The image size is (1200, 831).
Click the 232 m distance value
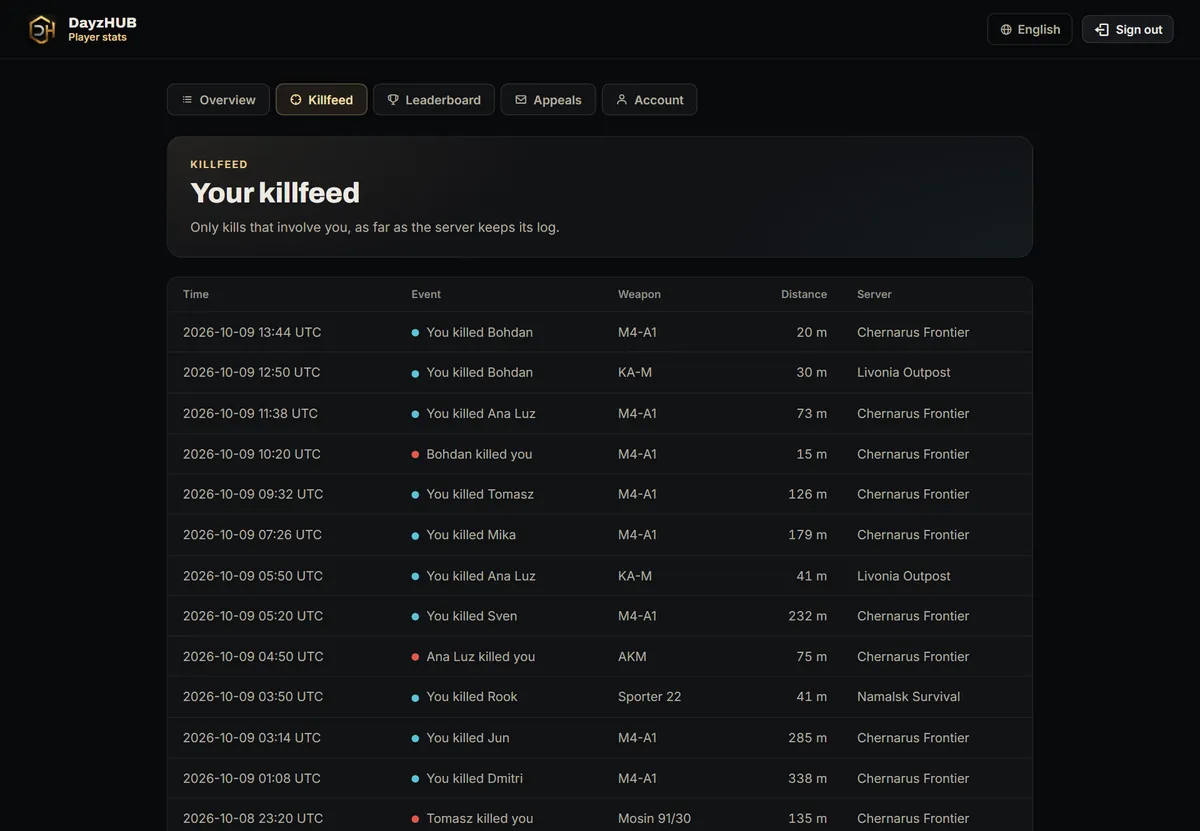click(x=807, y=616)
